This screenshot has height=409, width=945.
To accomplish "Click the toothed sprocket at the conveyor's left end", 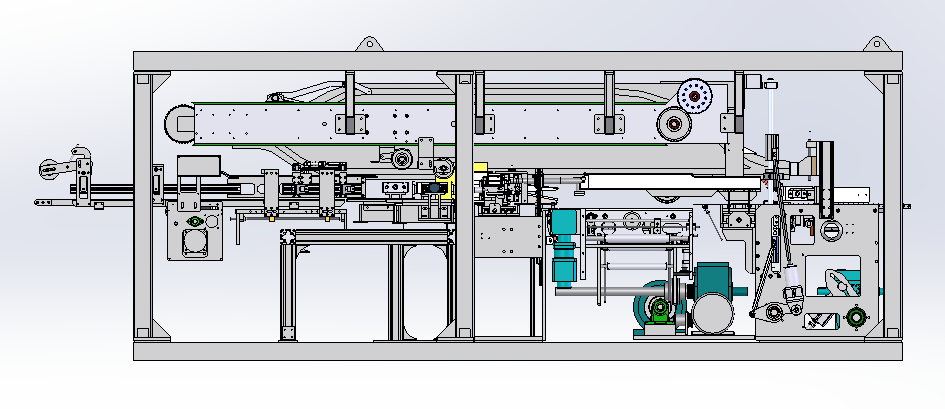I will 179,123.
